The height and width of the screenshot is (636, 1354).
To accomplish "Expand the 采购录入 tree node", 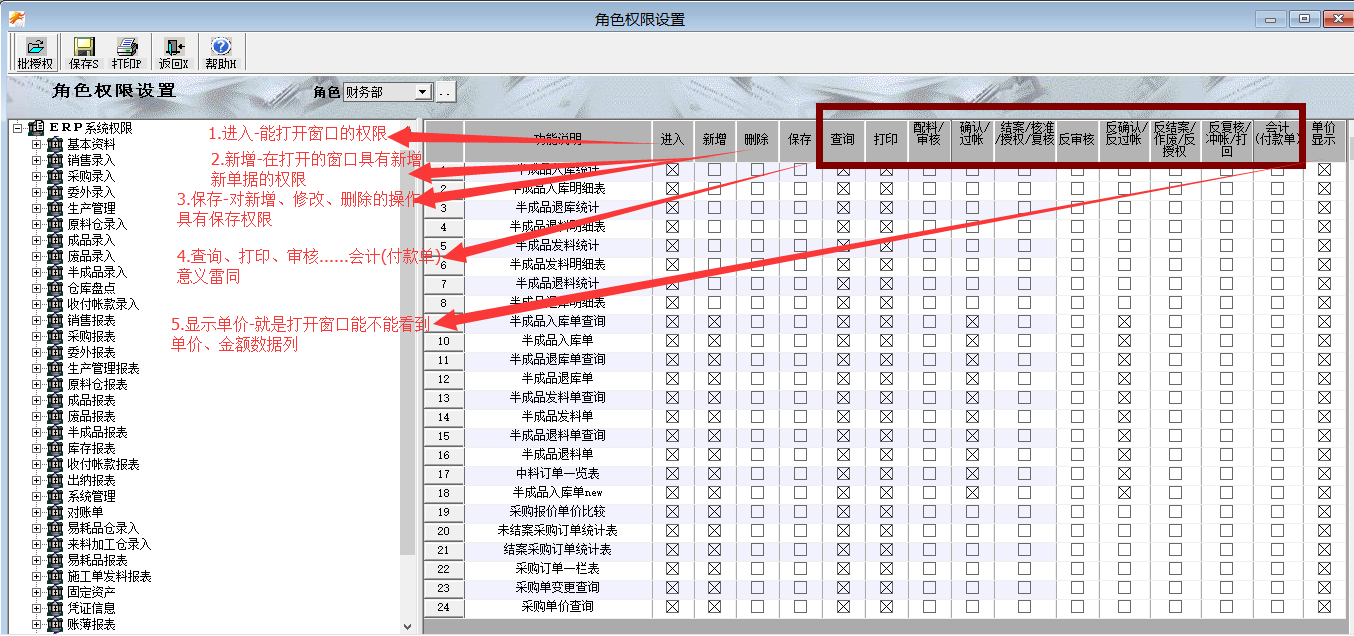I will [x=37, y=176].
